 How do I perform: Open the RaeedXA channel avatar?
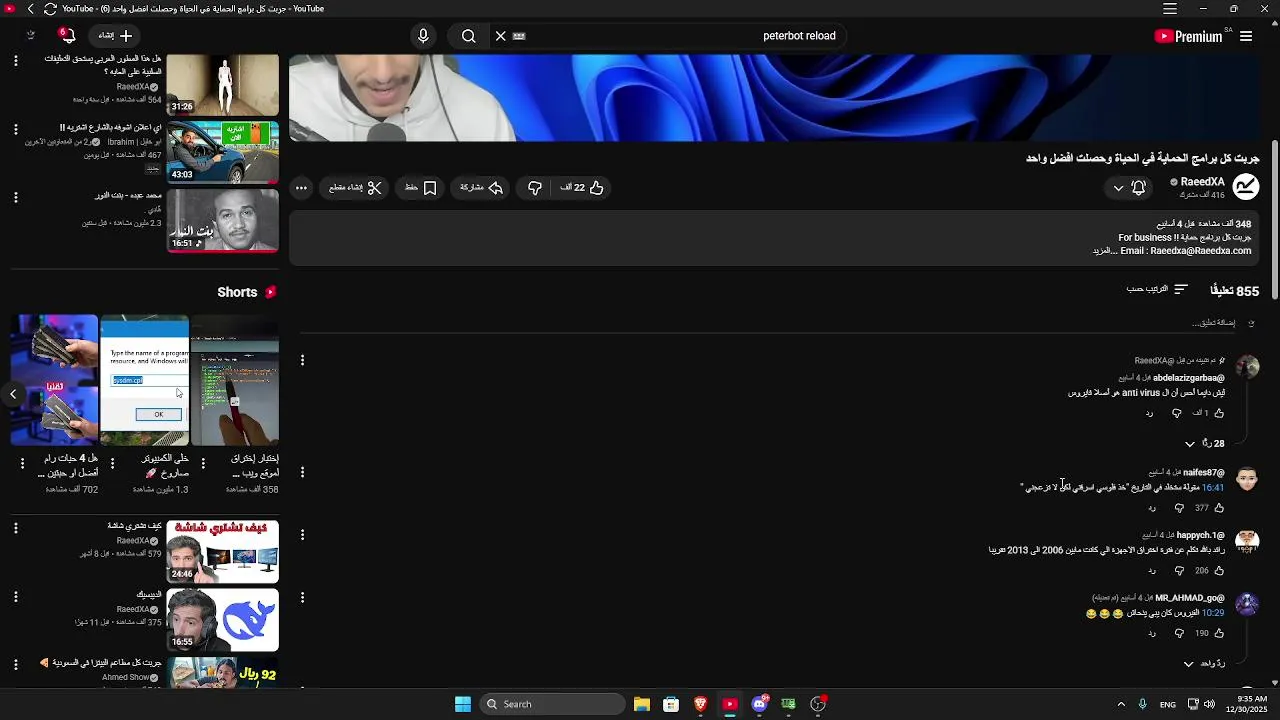1246,187
